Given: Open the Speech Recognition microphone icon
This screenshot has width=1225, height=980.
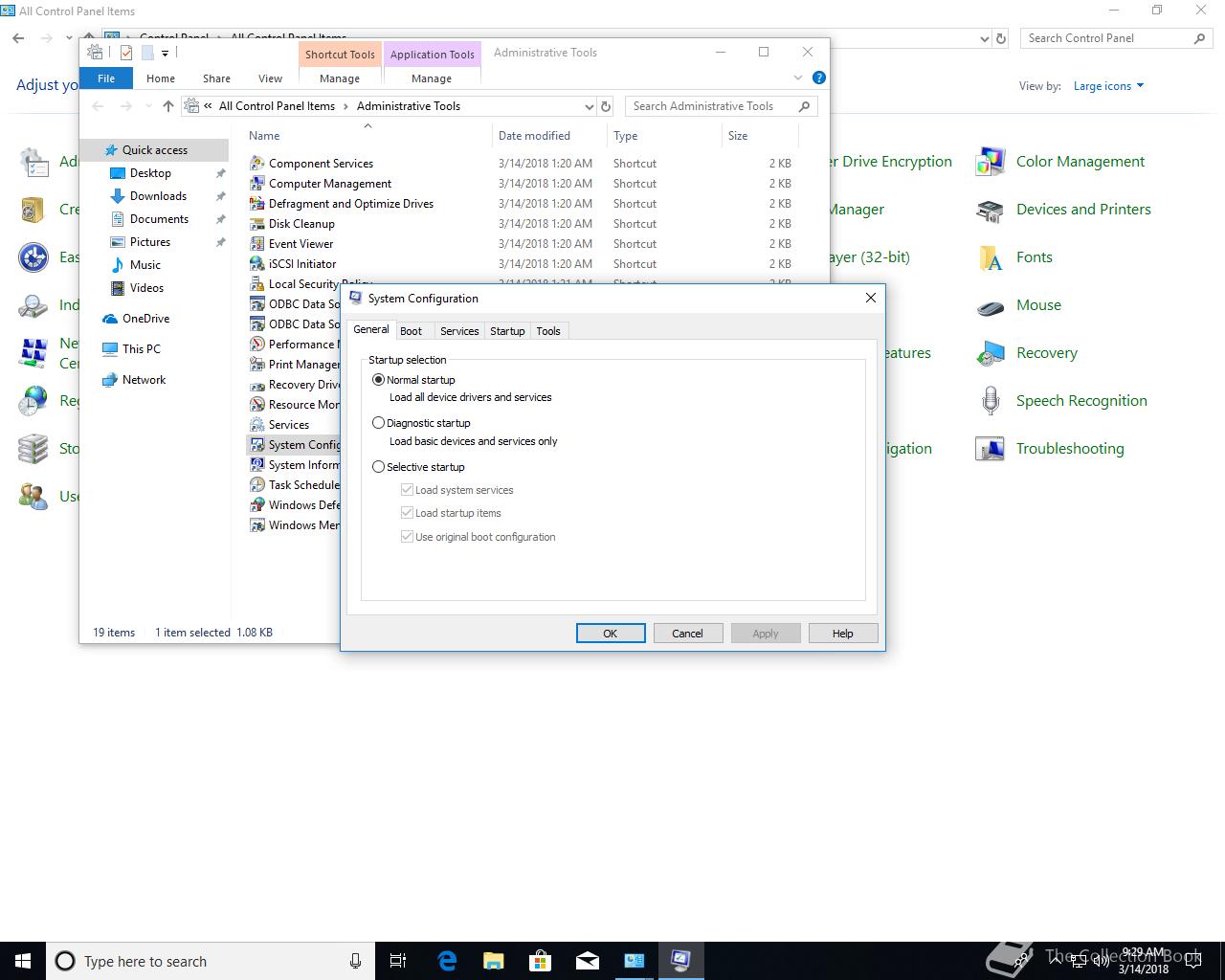Looking at the screenshot, I should [991, 401].
